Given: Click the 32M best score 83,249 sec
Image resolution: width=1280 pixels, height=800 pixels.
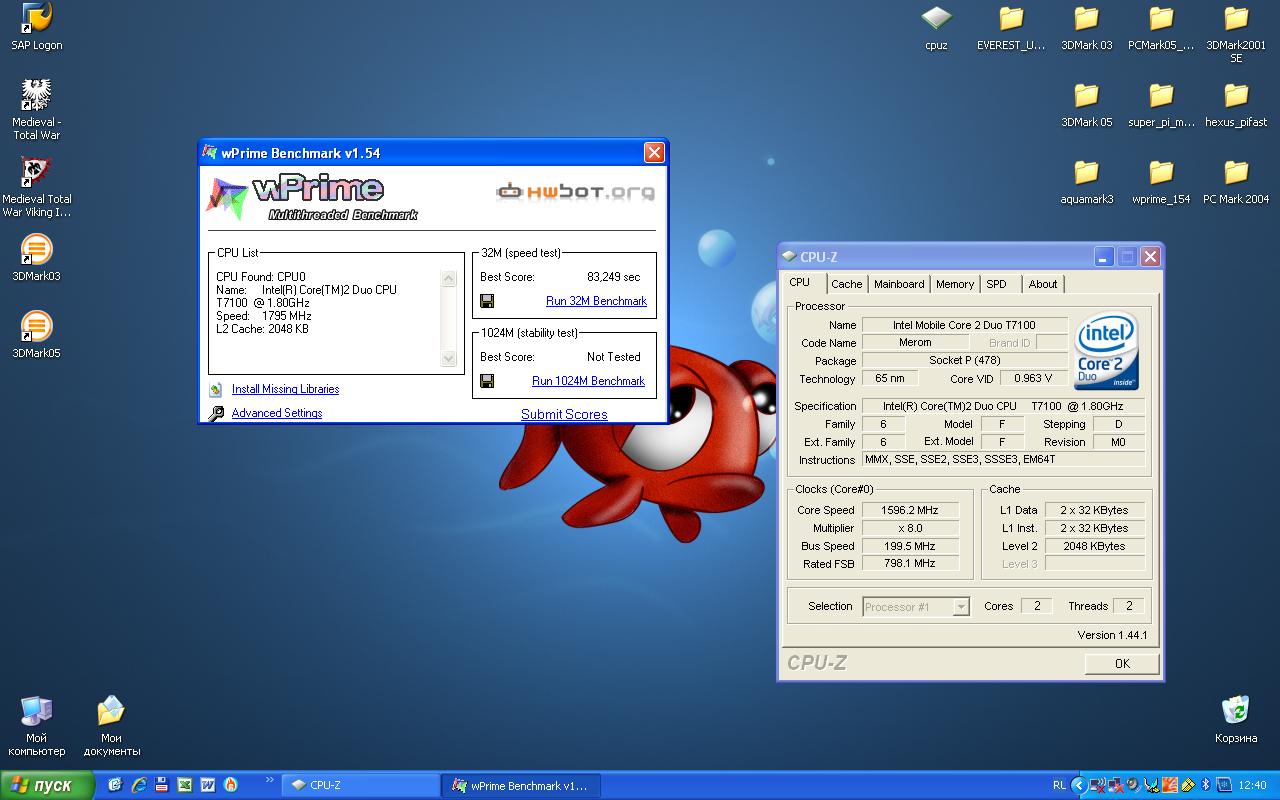Looking at the screenshot, I should (614, 277).
